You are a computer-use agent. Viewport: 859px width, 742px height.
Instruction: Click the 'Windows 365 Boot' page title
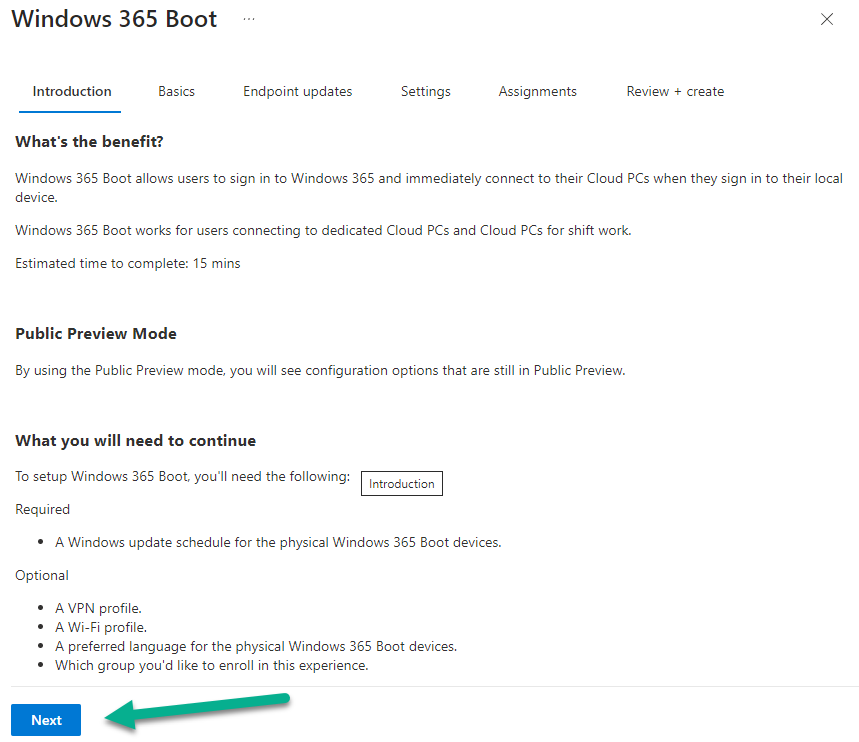[x=114, y=19]
